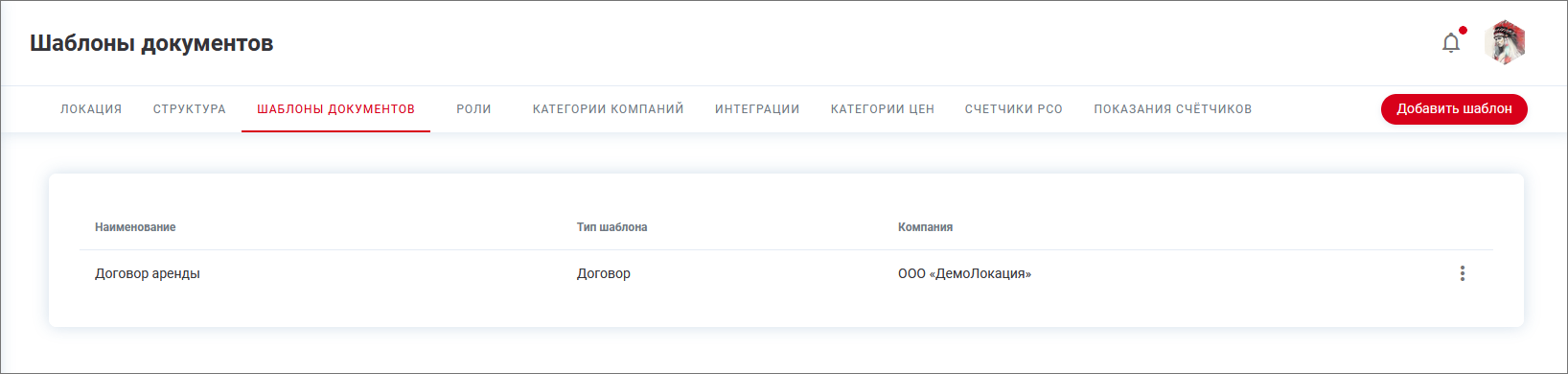Go to the Структура tab
The image size is (1568, 374).
190,109
